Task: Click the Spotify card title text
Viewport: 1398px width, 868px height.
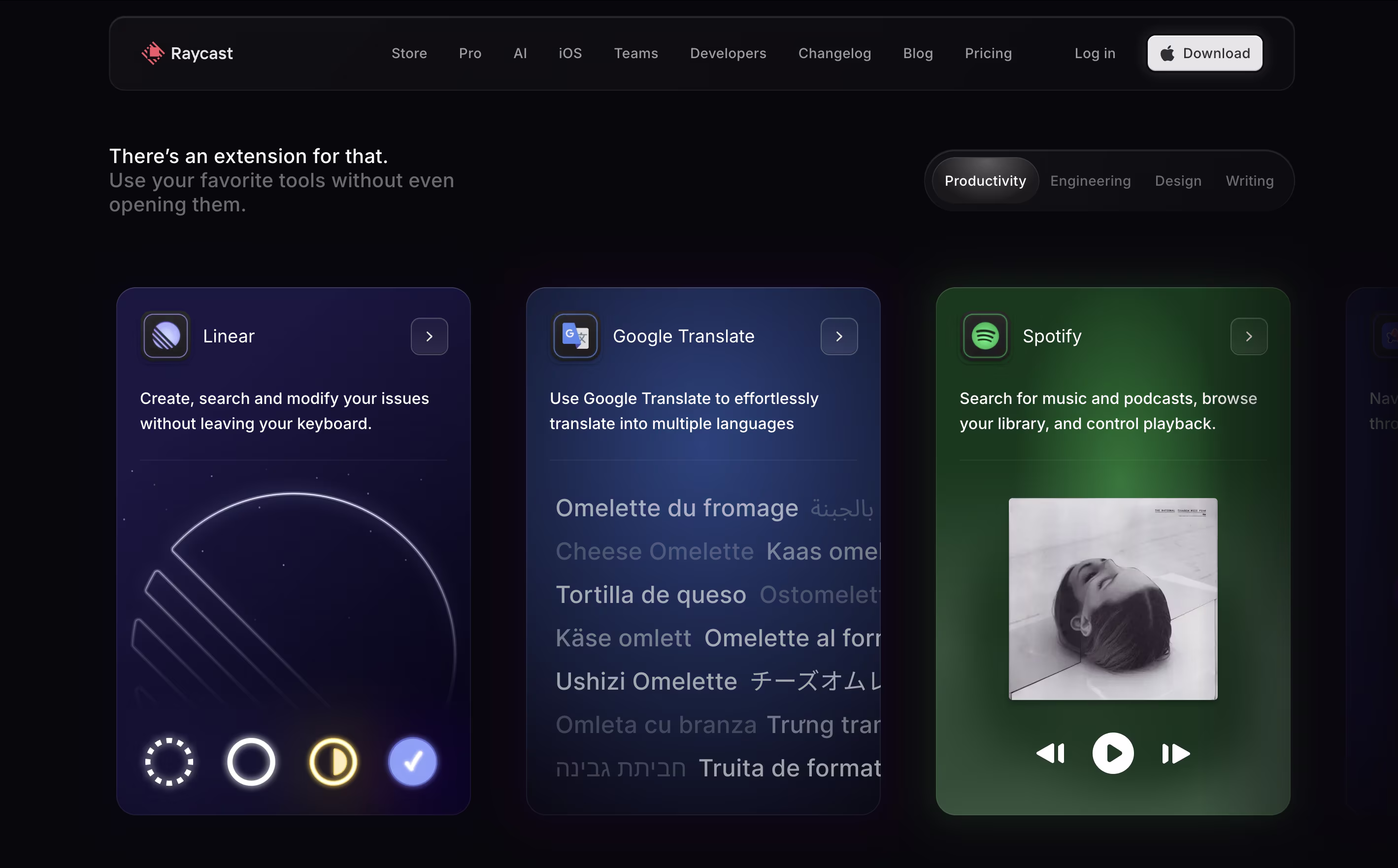Action: pyautogui.click(x=1052, y=336)
